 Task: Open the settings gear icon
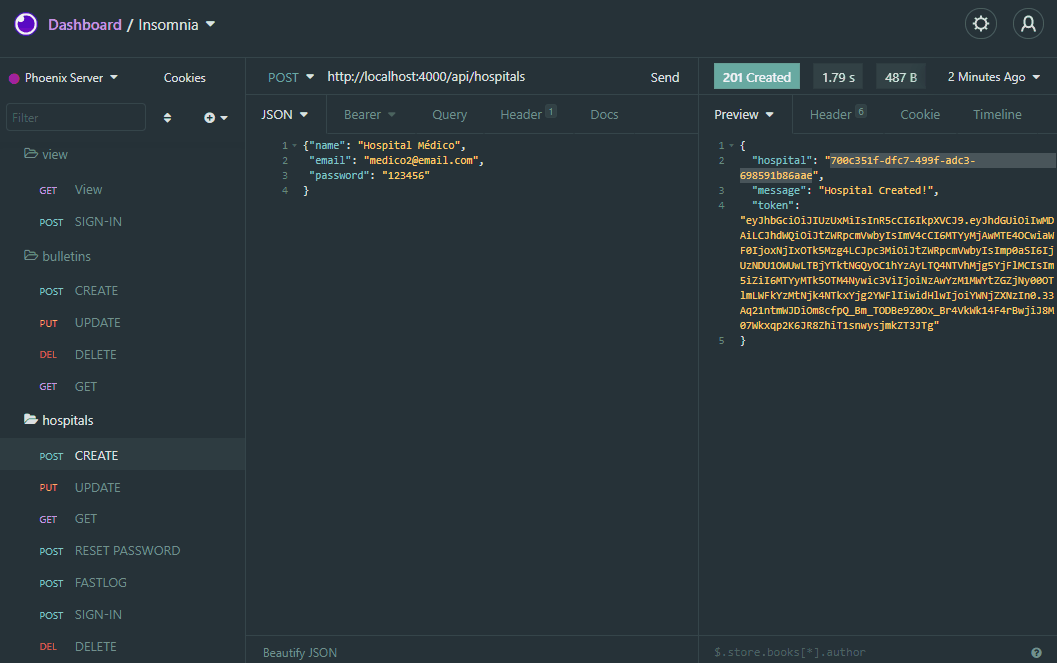[980, 24]
